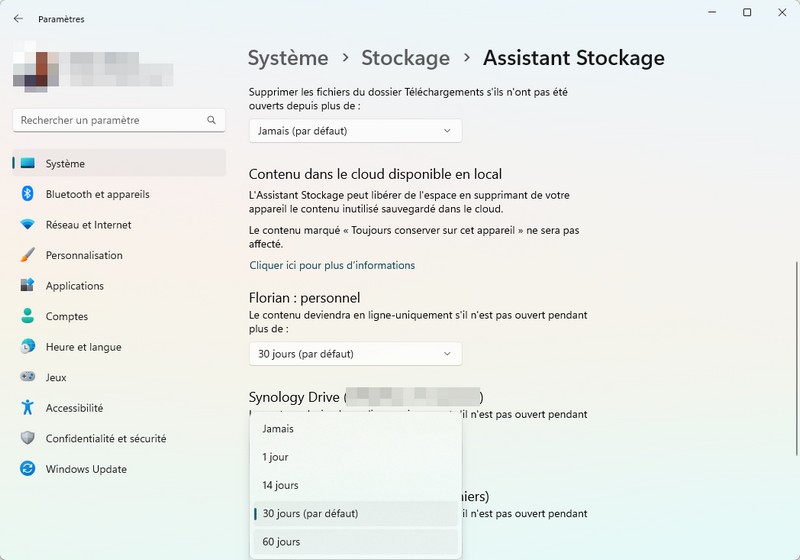Open the Applications icon in sidebar
800x560 pixels.
point(28,286)
